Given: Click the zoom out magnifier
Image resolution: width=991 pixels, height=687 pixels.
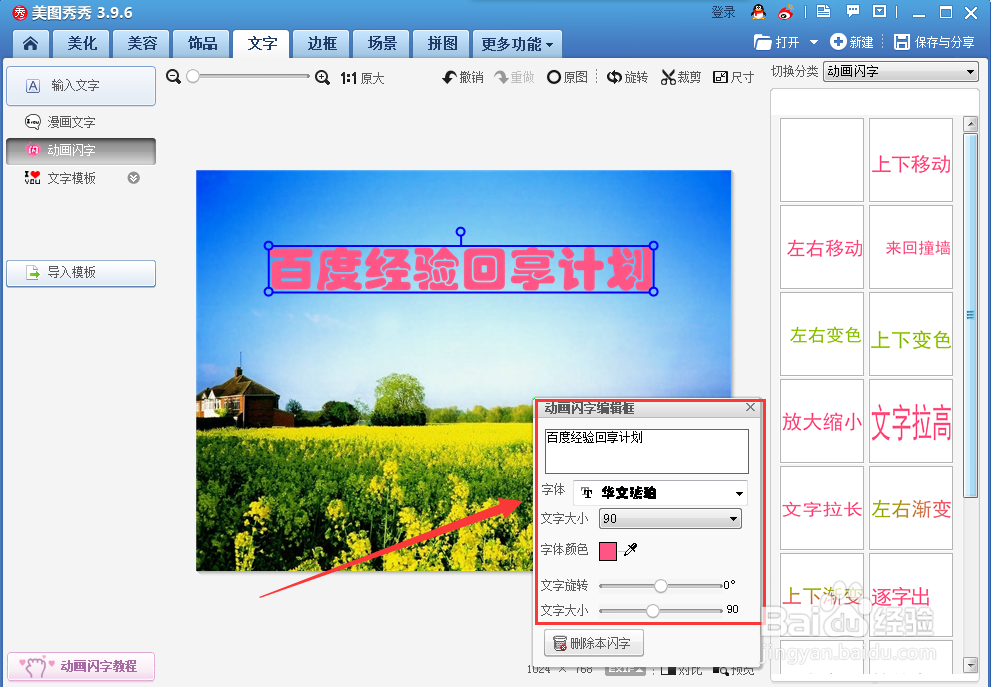Looking at the screenshot, I should click(x=173, y=76).
